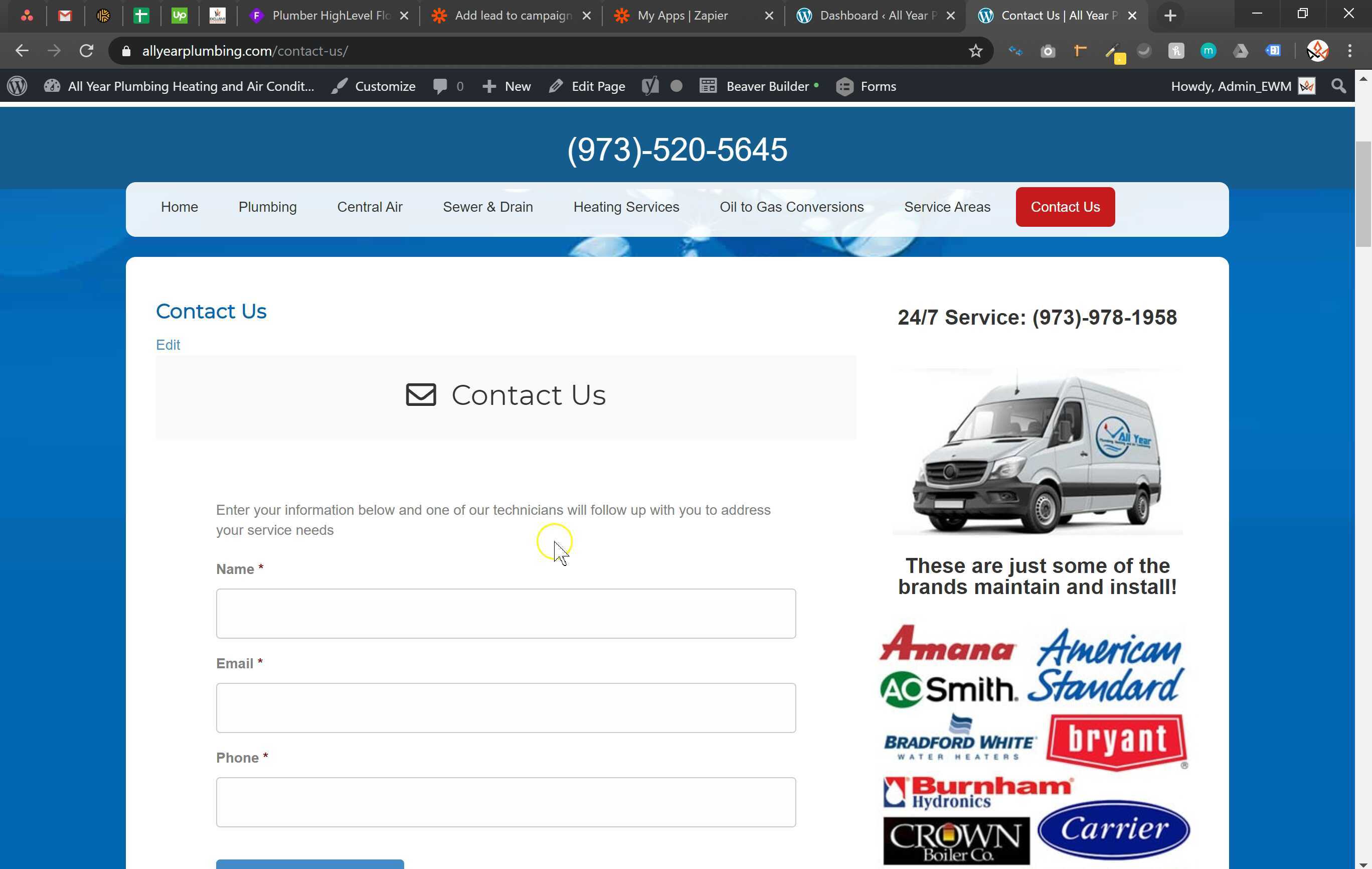Open a new browser tab with plus icon

1170,16
